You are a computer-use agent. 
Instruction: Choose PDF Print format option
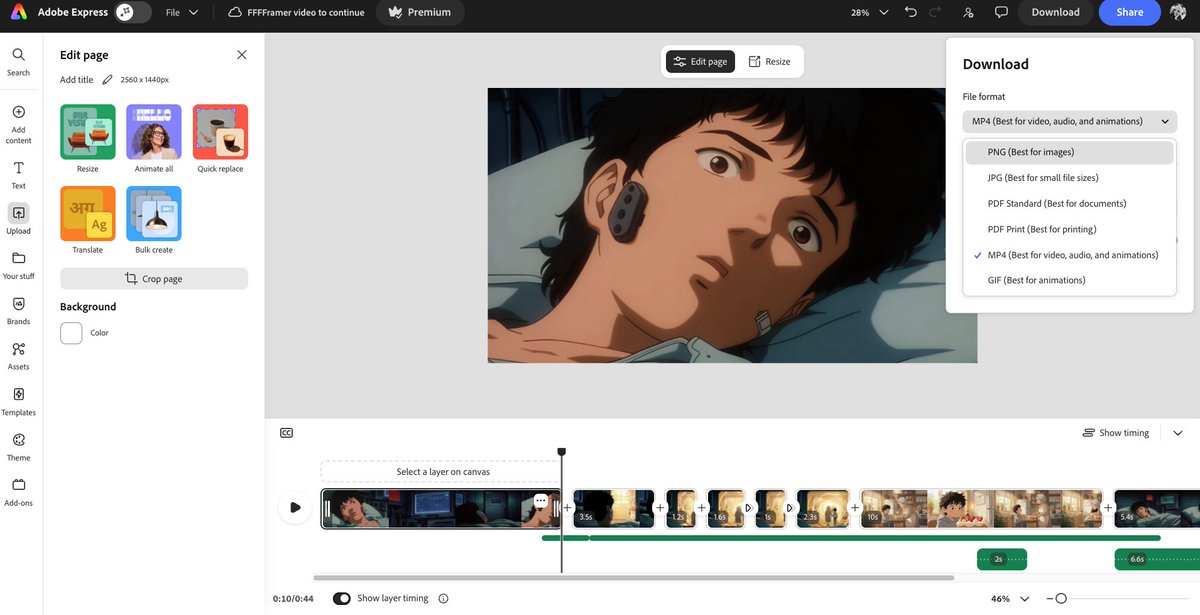click(1069, 229)
